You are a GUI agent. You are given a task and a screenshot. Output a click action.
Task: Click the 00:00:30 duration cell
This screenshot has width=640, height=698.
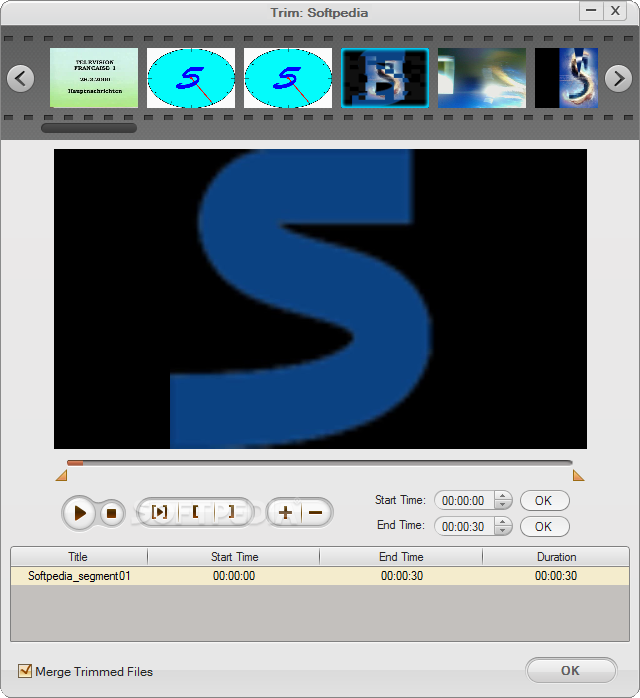point(556,576)
